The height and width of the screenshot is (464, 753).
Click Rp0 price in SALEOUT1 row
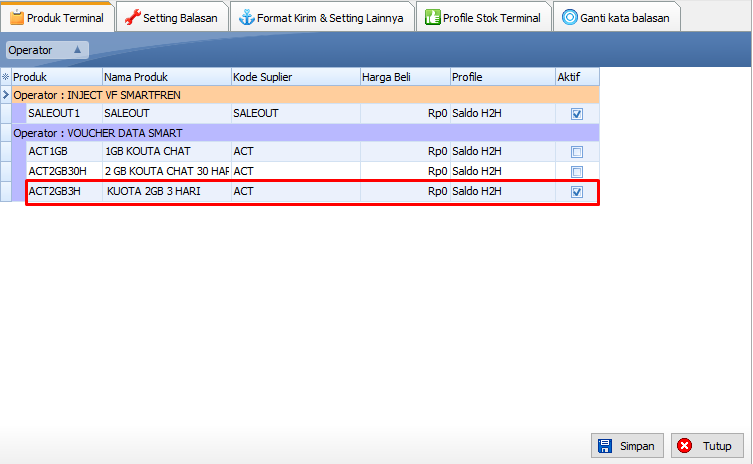coord(405,113)
